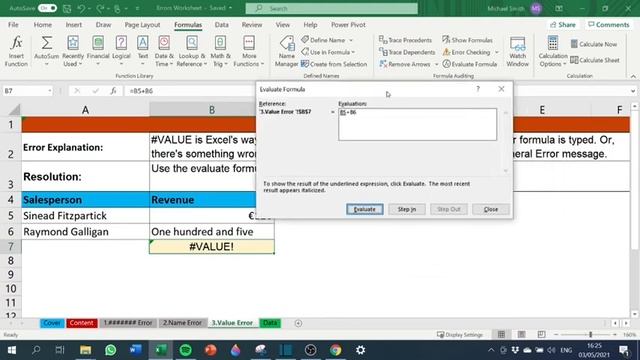Image resolution: width=640 pixels, height=360 pixels.
Task: Open Recently Used functions list
Action: coord(73,51)
